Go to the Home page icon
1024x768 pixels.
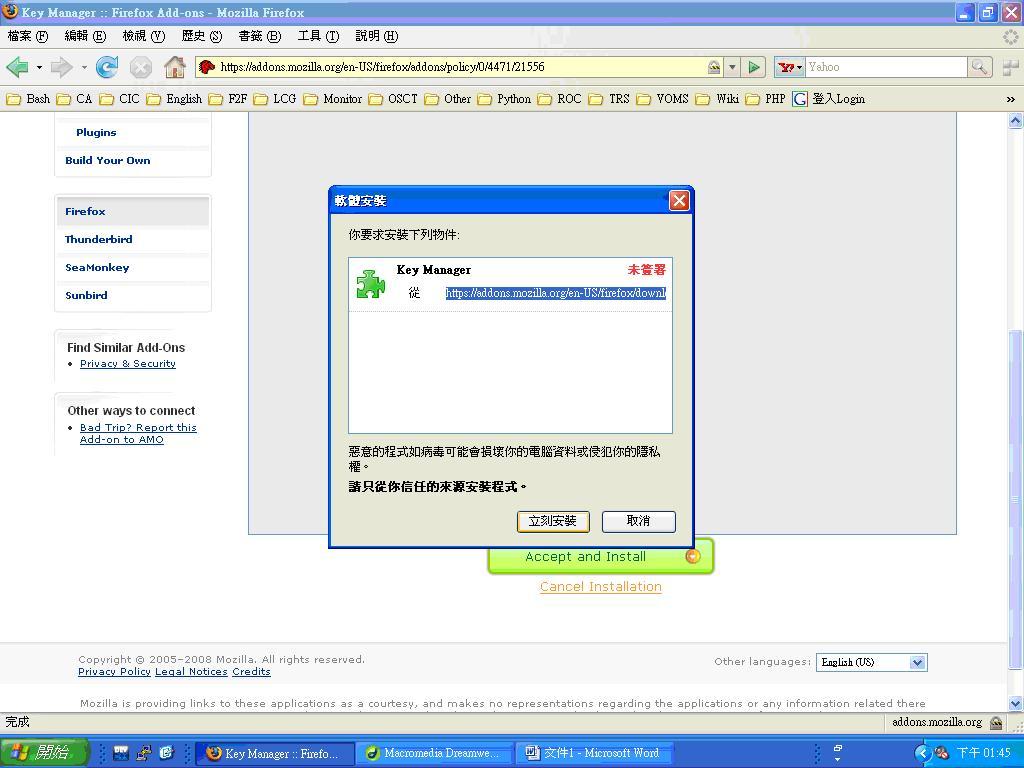tap(174, 67)
